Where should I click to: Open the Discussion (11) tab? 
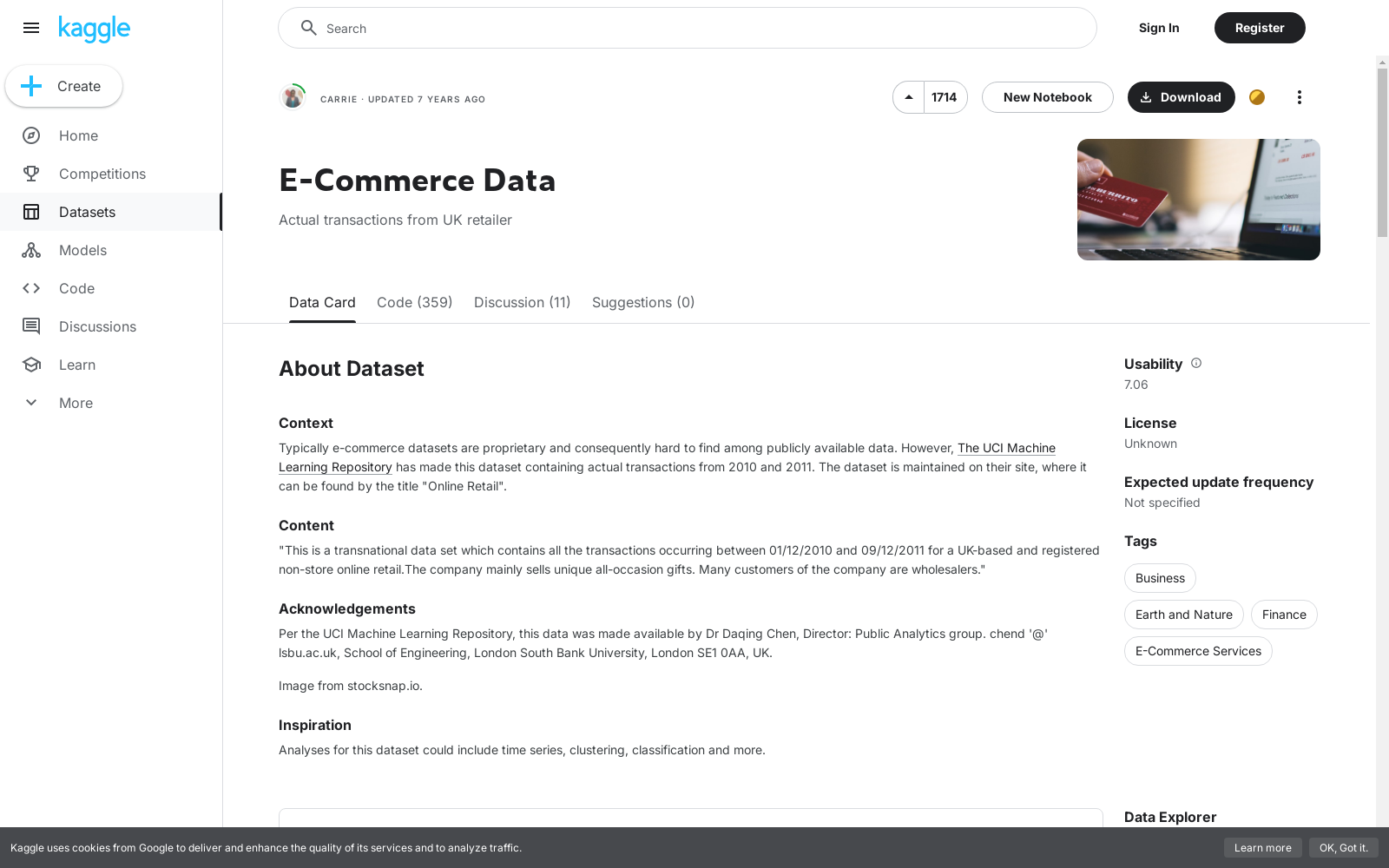point(523,302)
